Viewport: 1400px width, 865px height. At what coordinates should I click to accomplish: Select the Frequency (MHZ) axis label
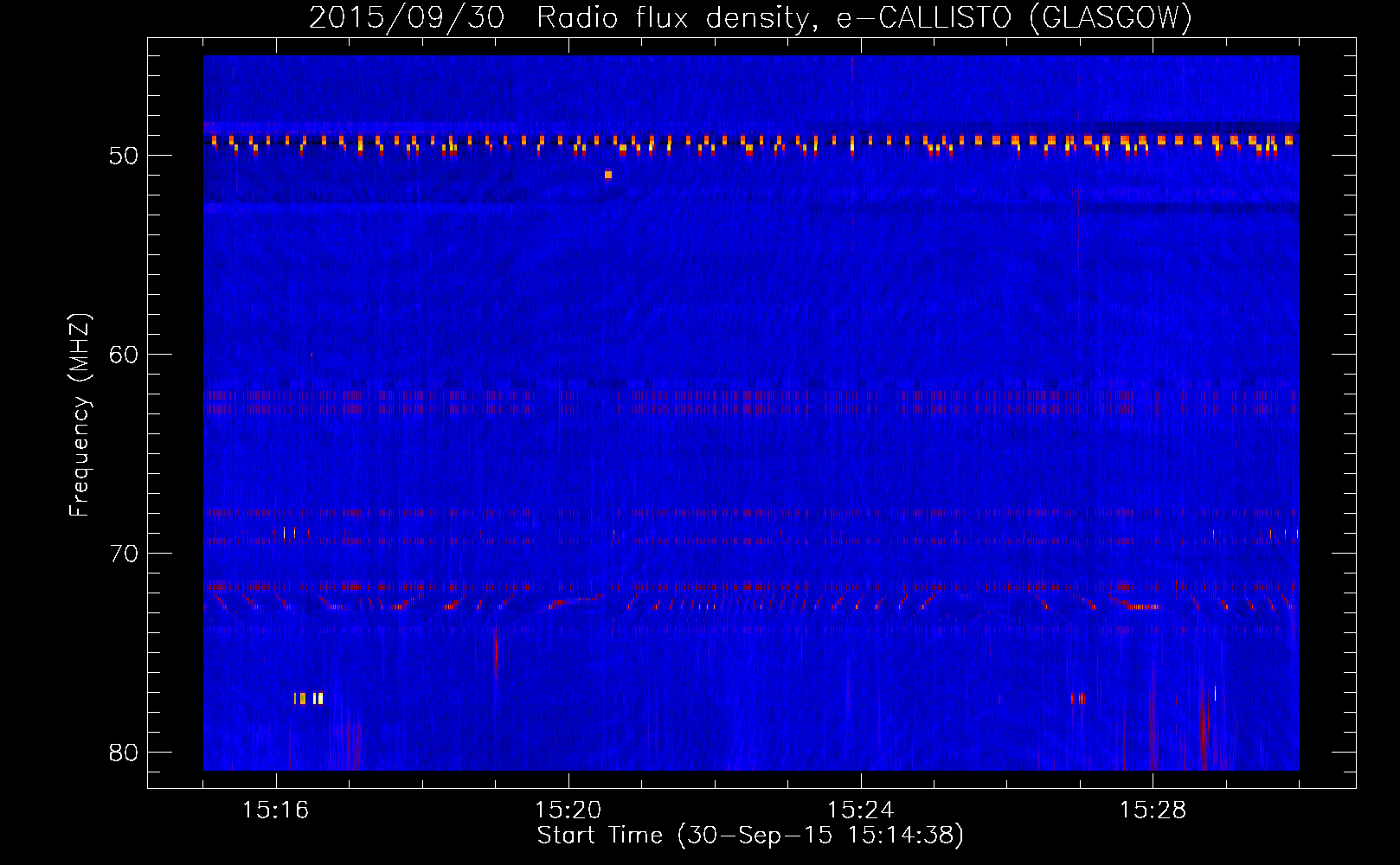(80, 415)
